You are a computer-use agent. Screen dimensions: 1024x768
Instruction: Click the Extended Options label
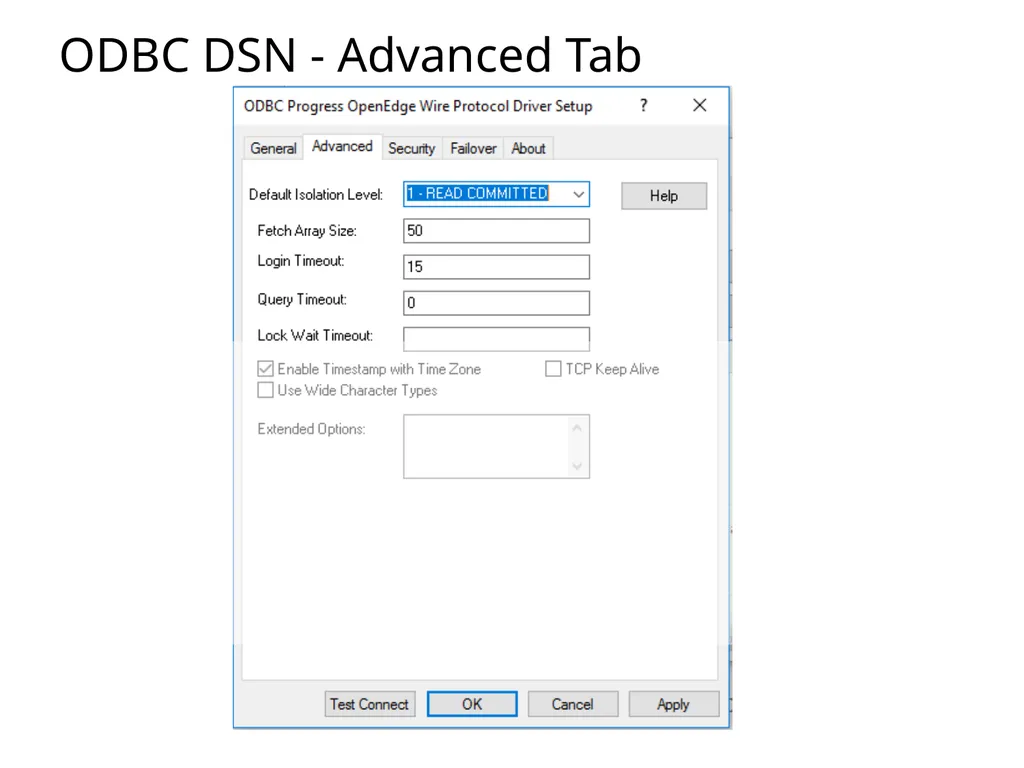tap(311, 429)
